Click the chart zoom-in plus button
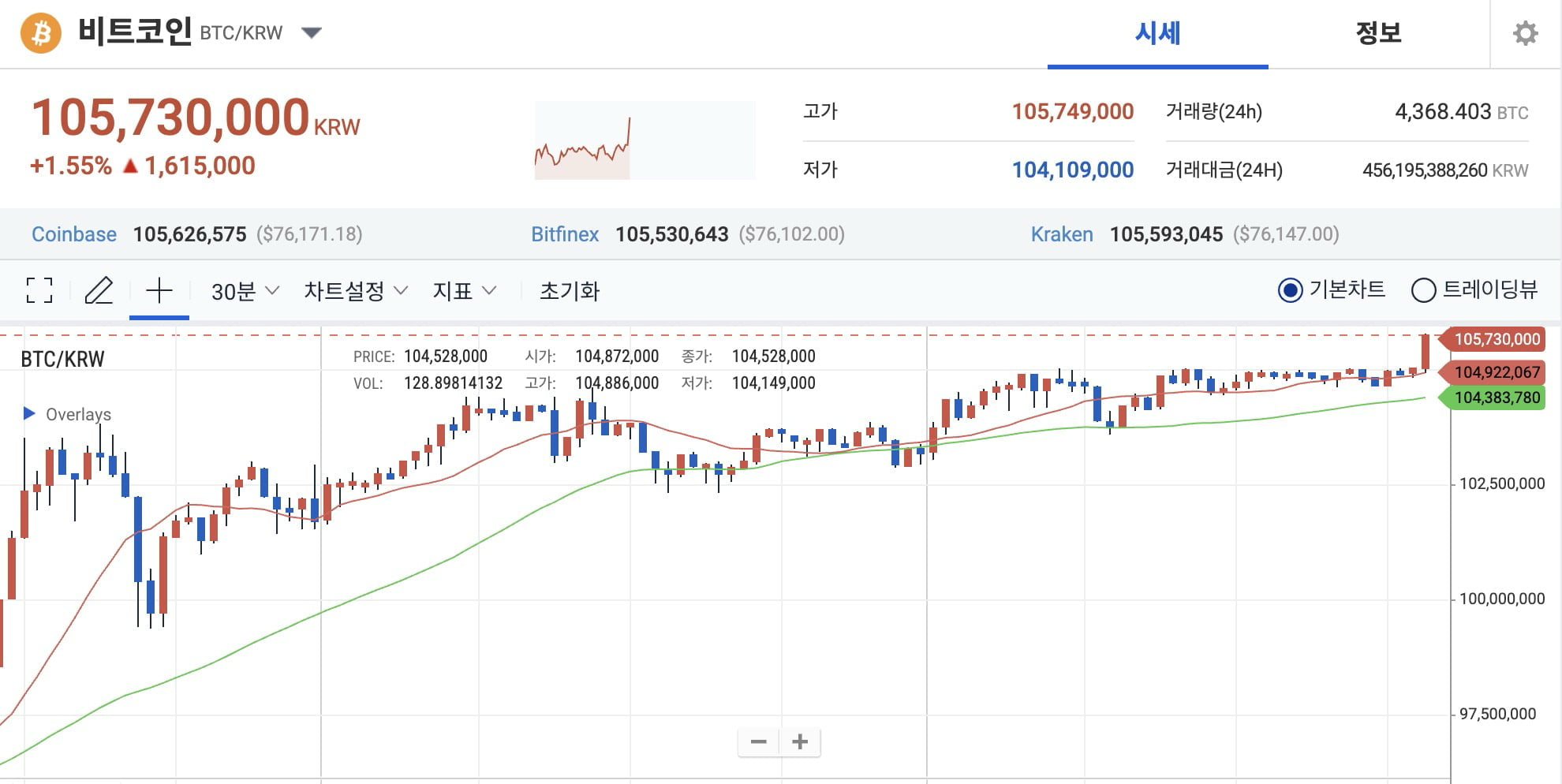 tap(800, 741)
